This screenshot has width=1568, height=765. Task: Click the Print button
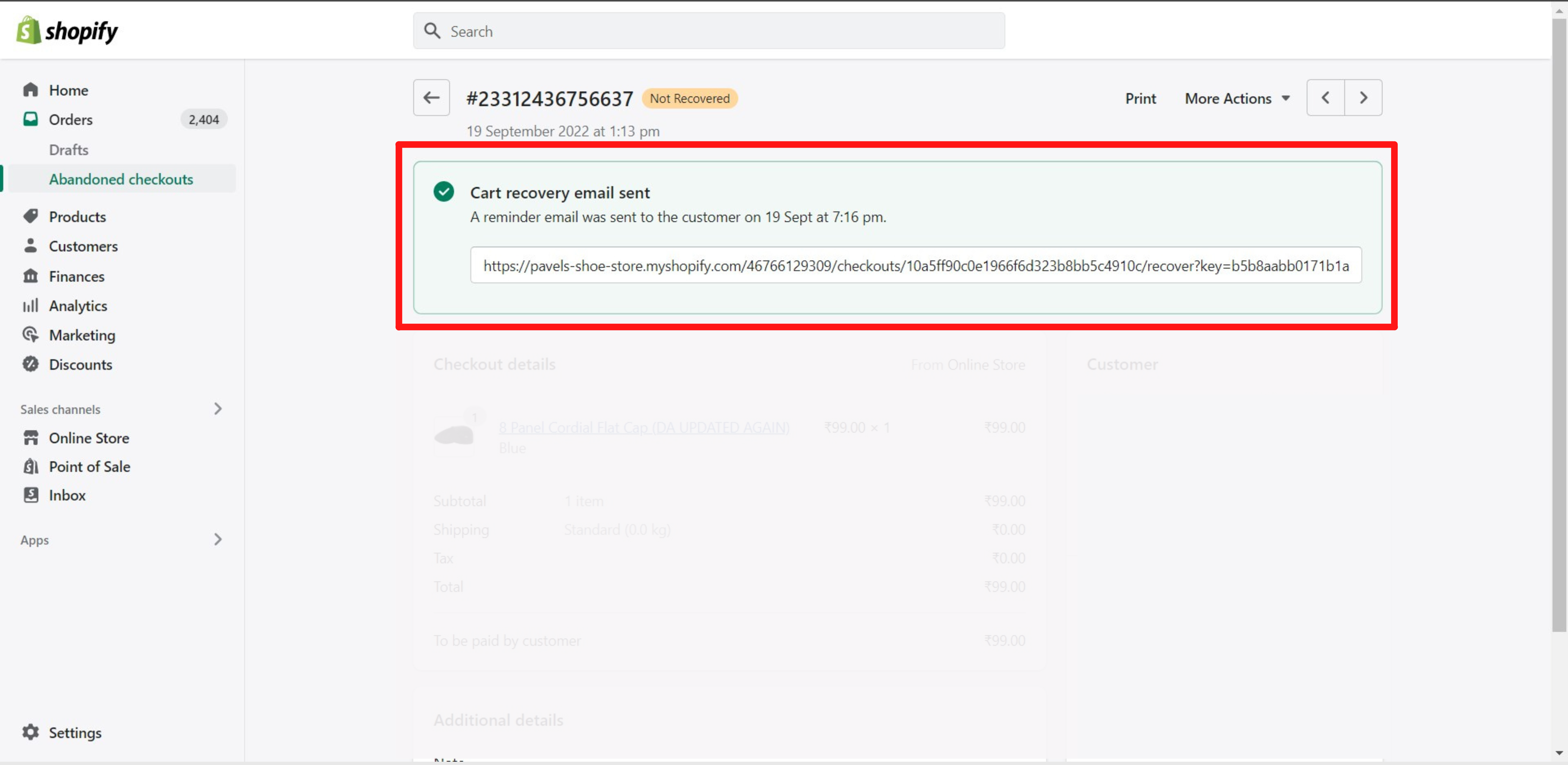pyautogui.click(x=1140, y=99)
